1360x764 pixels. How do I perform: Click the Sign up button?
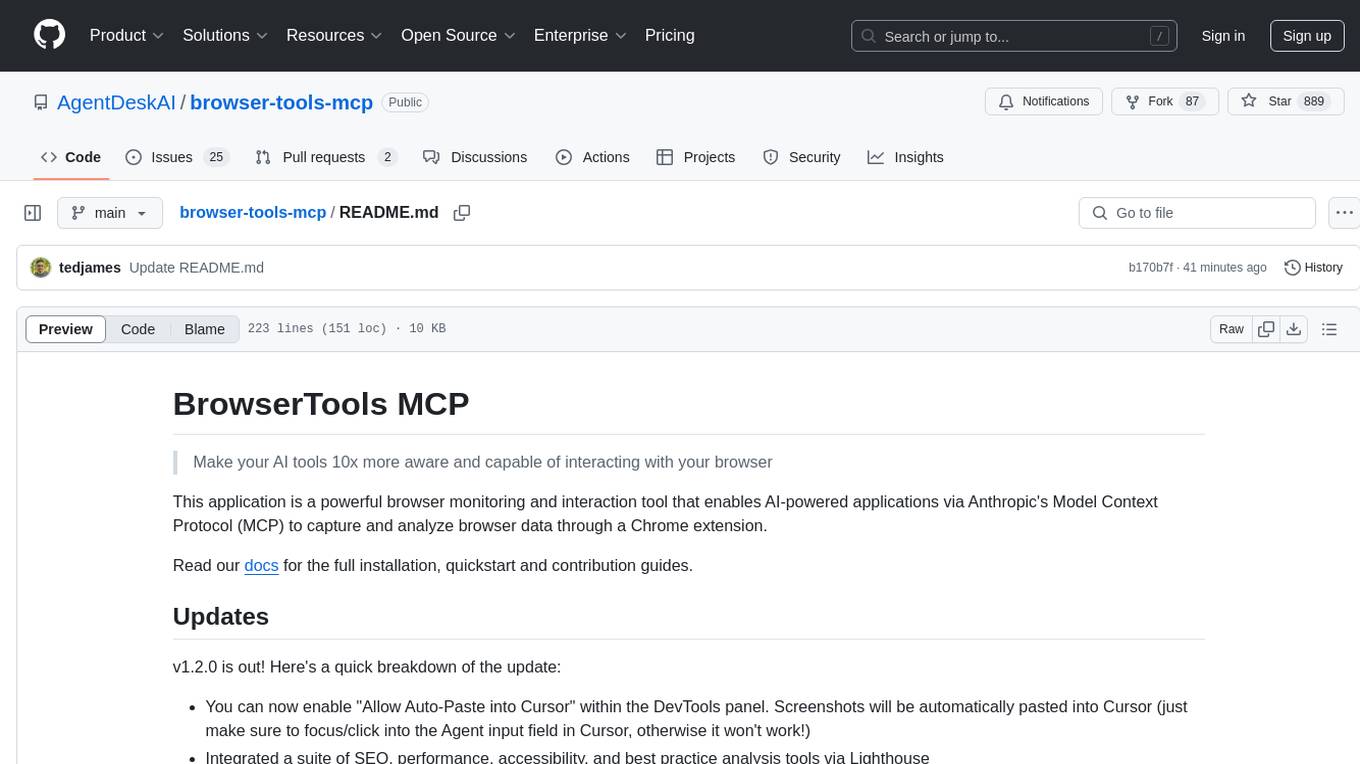tap(1307, 36)
